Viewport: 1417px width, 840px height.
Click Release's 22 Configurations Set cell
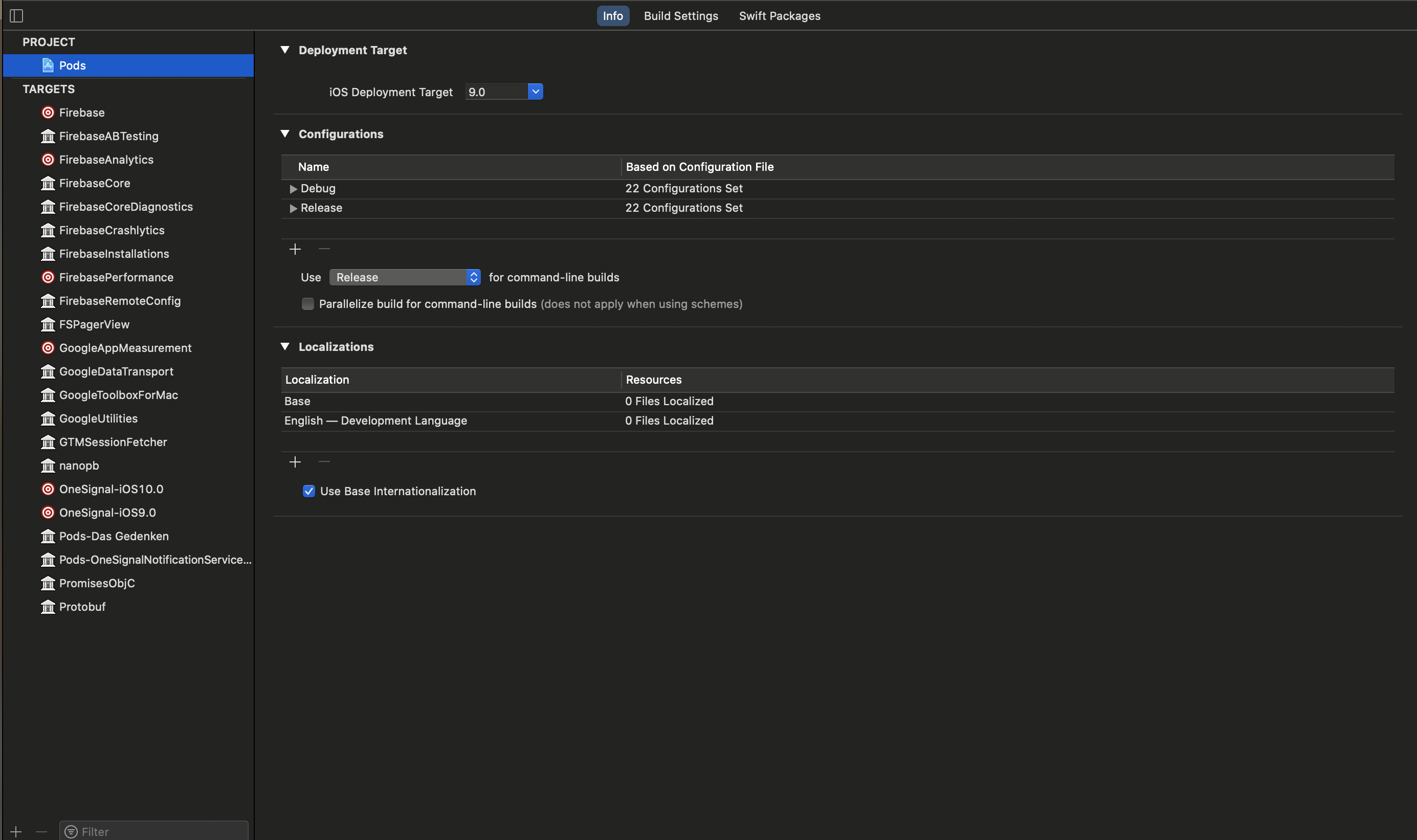click(683, 208)
